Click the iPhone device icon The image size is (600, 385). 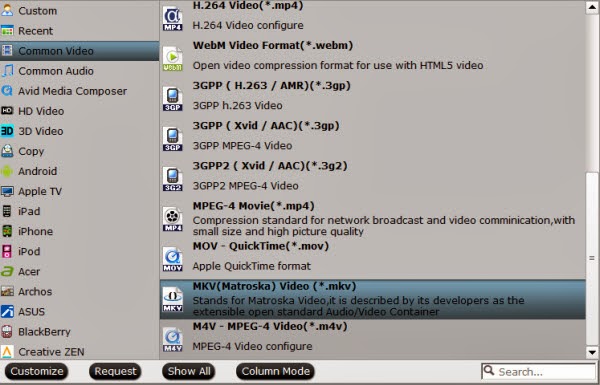click(x=7, y=231)
